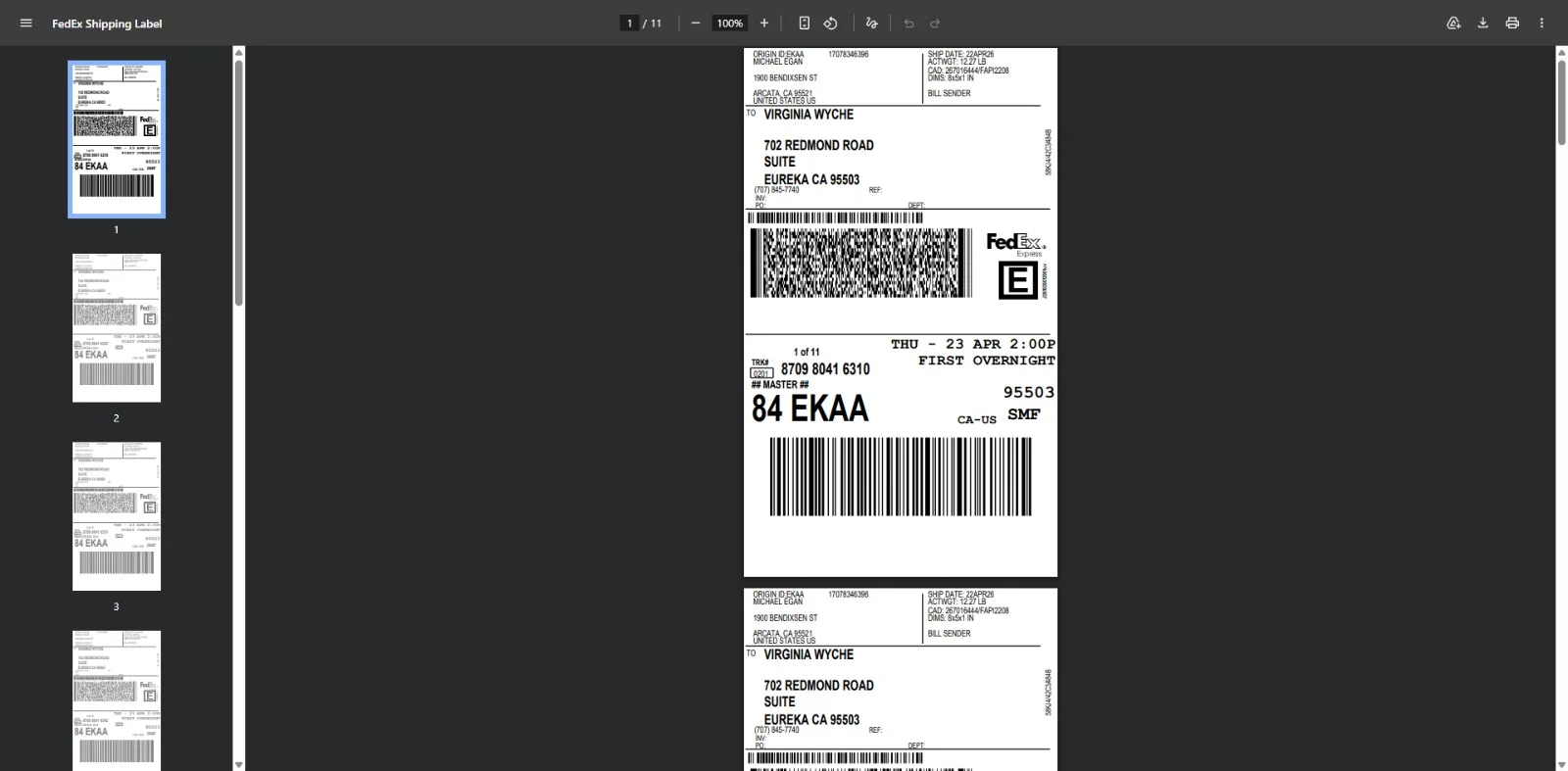Open the draw annotation tool
Viewport: 1568px width, 771px height.
(871, 24)
